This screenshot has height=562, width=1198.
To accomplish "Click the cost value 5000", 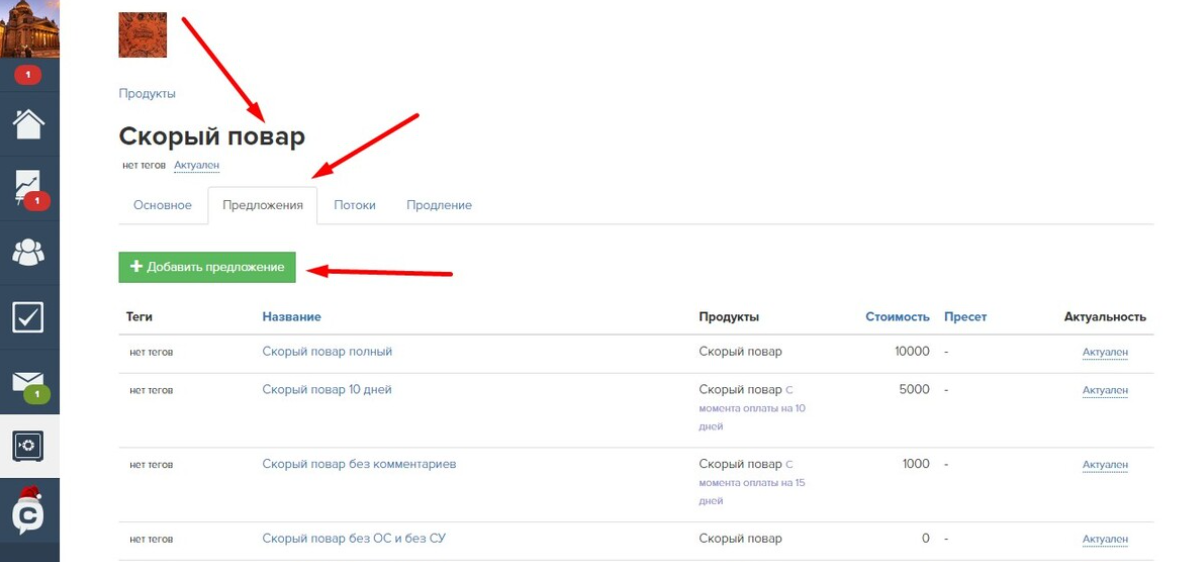I will [x=915, y=389].
